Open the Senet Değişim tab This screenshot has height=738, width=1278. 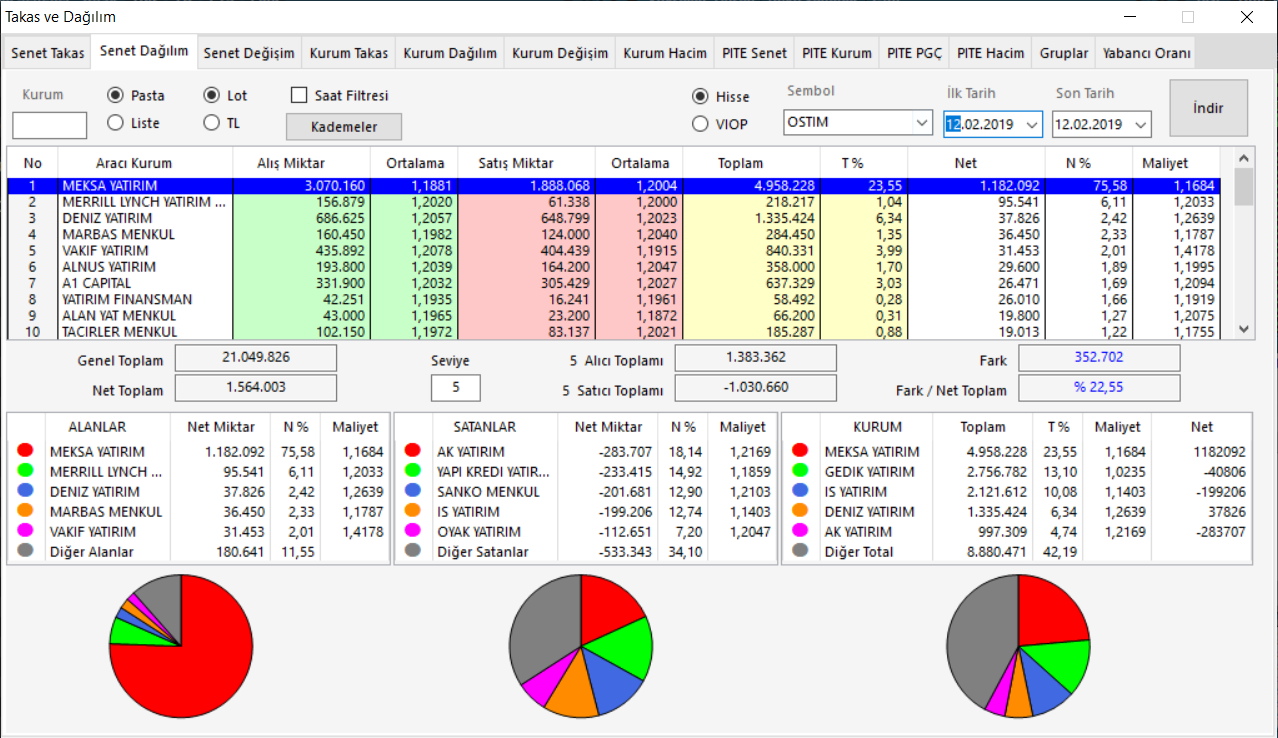(x=249, y=53)
